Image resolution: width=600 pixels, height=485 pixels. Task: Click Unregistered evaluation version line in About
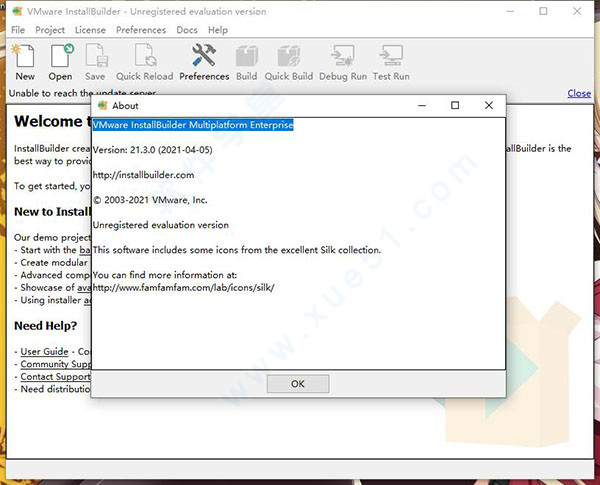tap(161, 225)
